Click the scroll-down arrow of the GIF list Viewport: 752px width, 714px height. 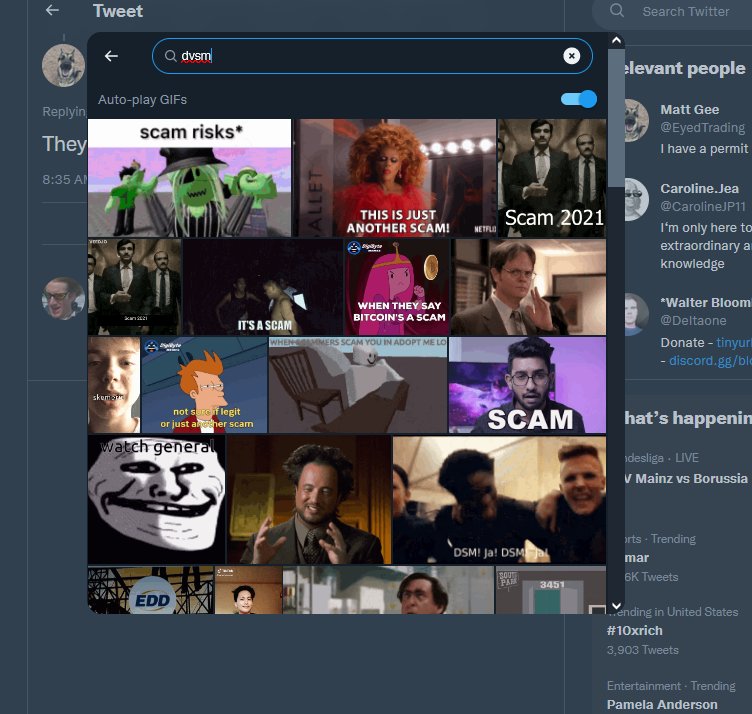click(616, 606)
